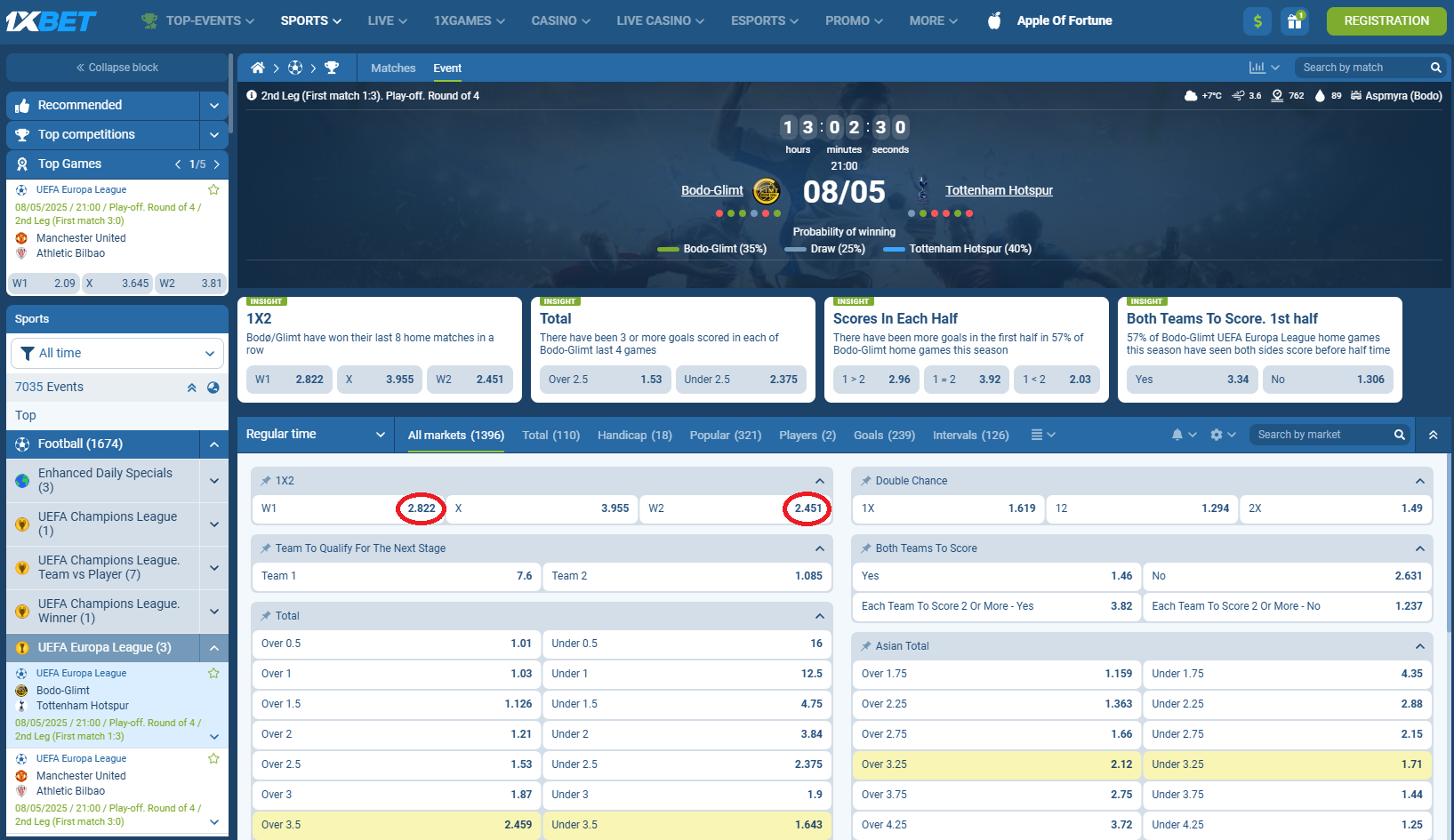Go to previous Top Games page
The image size is (1454, 840).
click(178, 164)
